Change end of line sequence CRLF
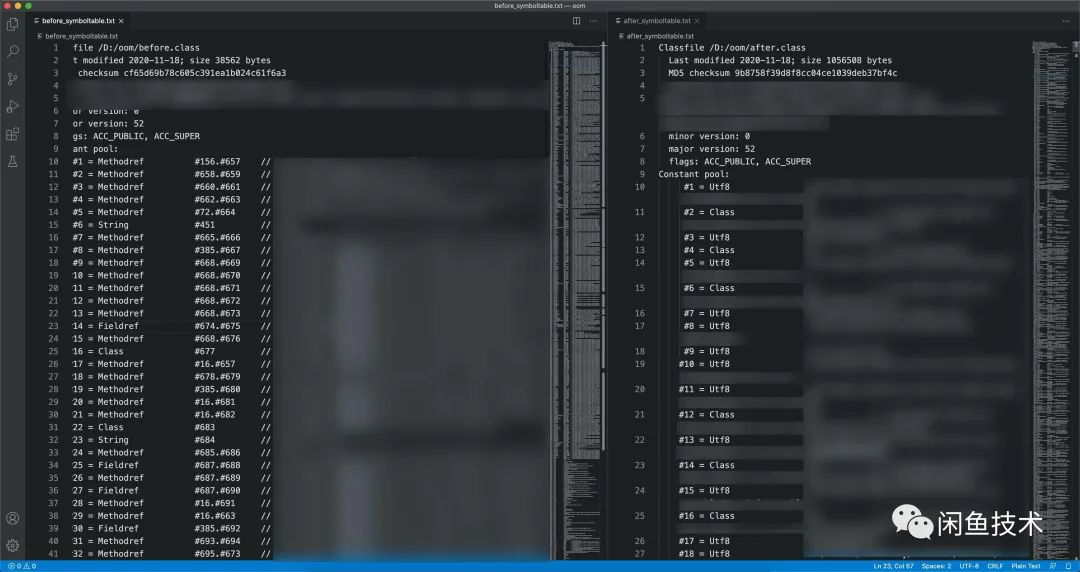This screenshot has height=572, width=1080. point(995,566)
